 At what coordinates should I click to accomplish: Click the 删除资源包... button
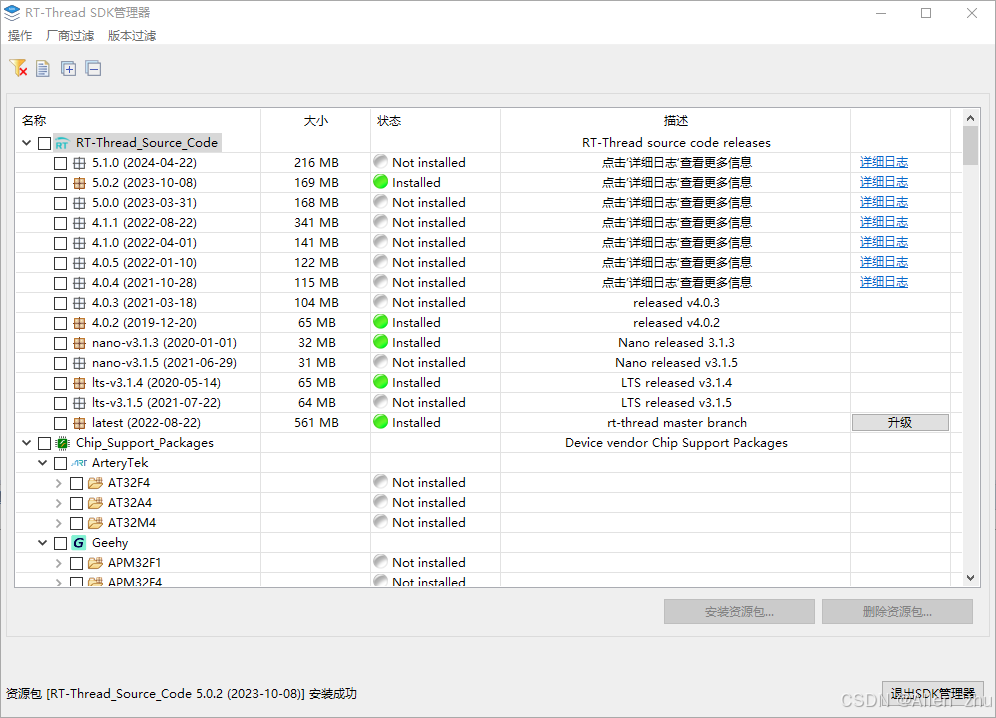(x=898, y=612)
